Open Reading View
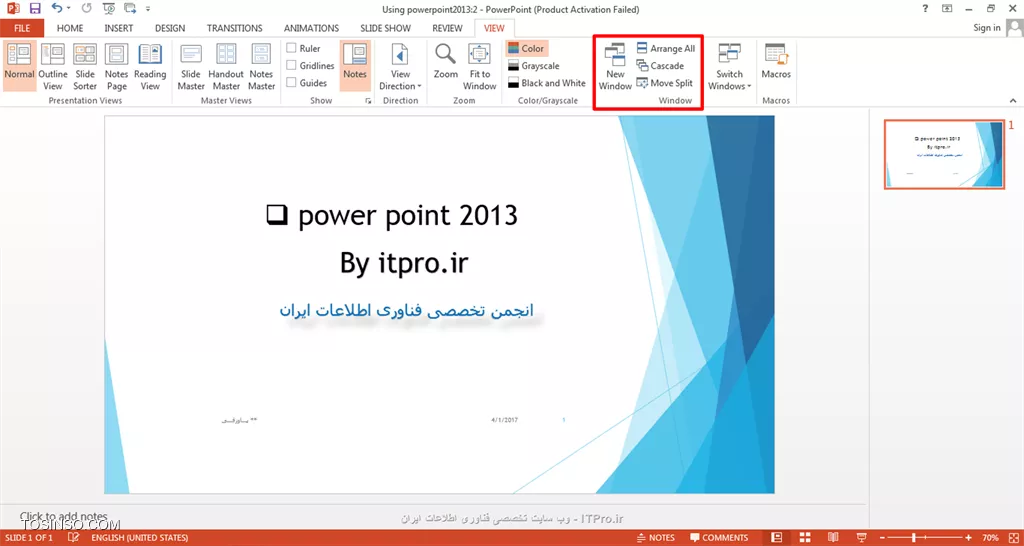The image size is (1024, 546). click(x=150, y=66)
